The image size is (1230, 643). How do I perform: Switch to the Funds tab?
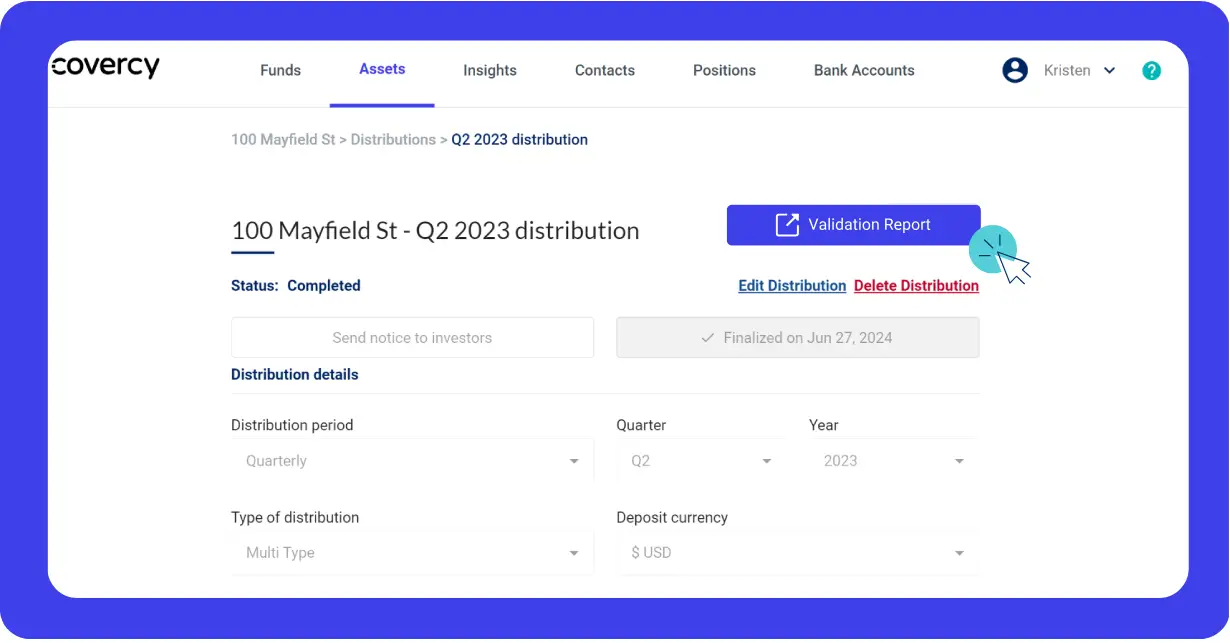click(280, 70)
